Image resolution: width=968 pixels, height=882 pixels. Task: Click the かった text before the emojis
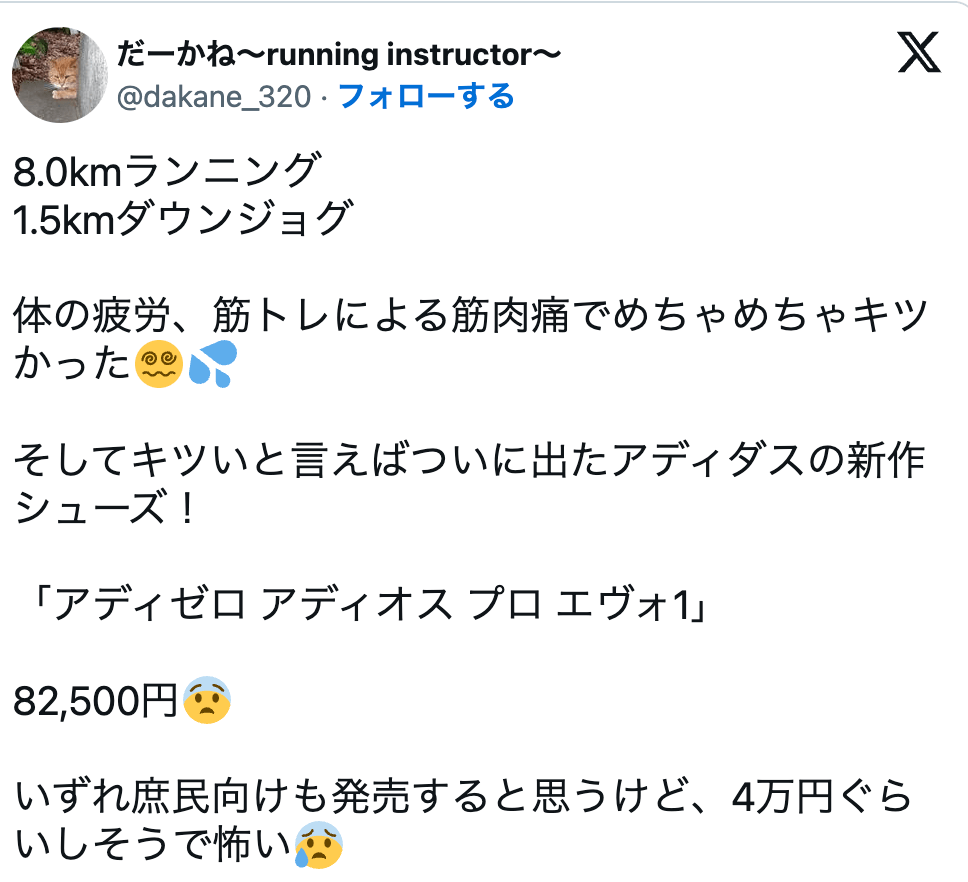pyautogui.click(x=72, y=366)
